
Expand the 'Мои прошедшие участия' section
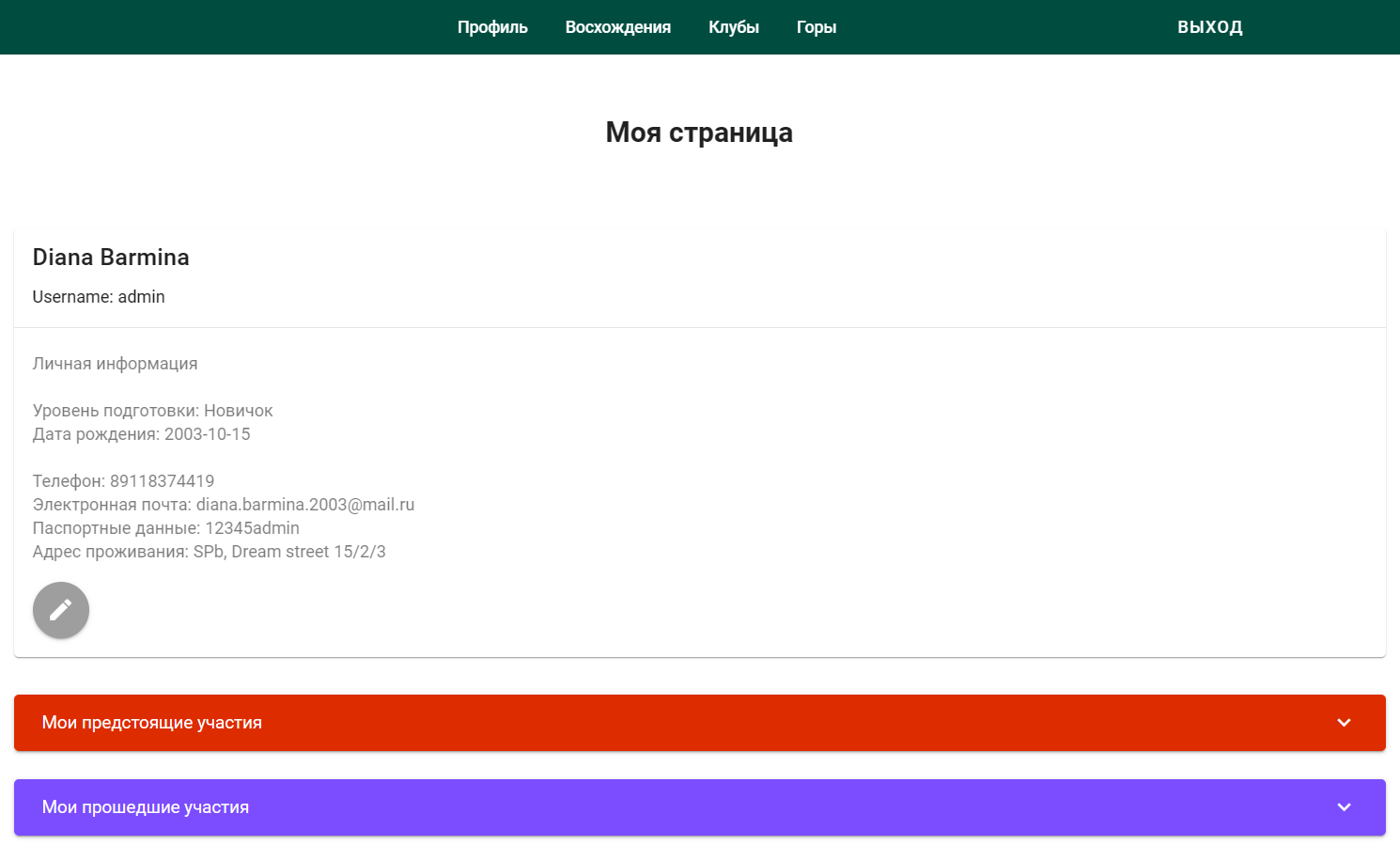pyautogui.click(x=699, y=806)
